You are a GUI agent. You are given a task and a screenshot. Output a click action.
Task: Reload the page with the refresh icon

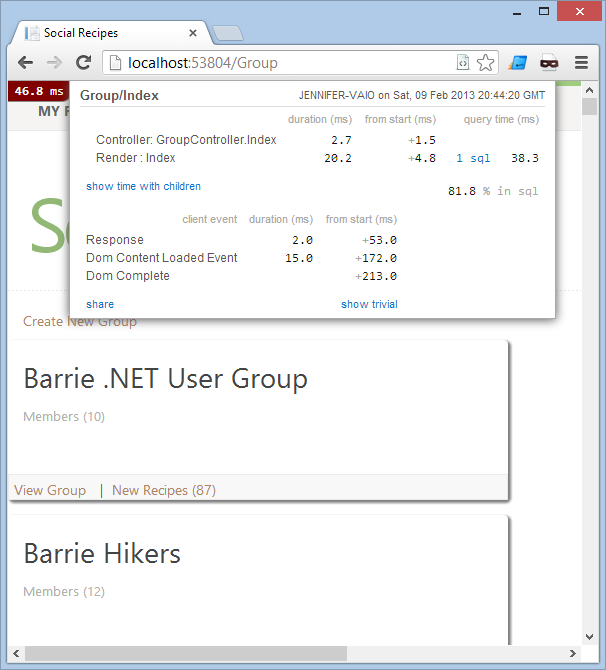84,63
